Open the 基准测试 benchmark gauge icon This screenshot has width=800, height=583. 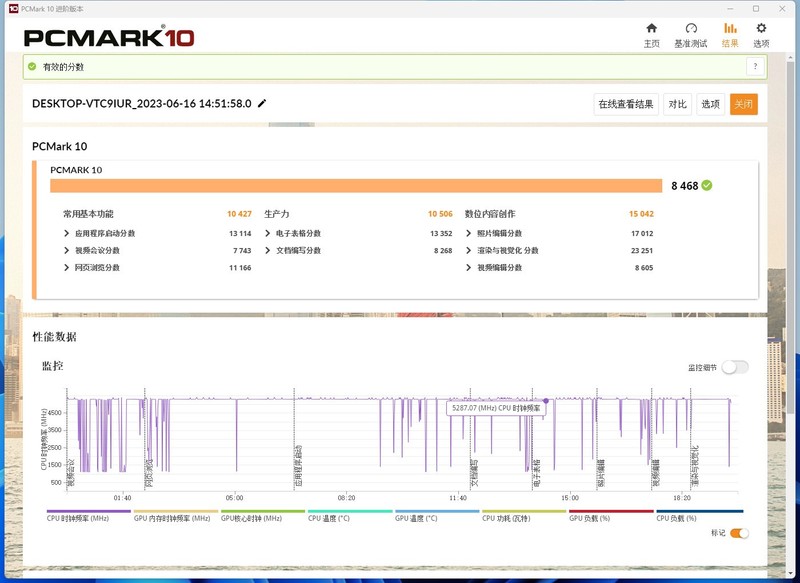click(690, 29)
